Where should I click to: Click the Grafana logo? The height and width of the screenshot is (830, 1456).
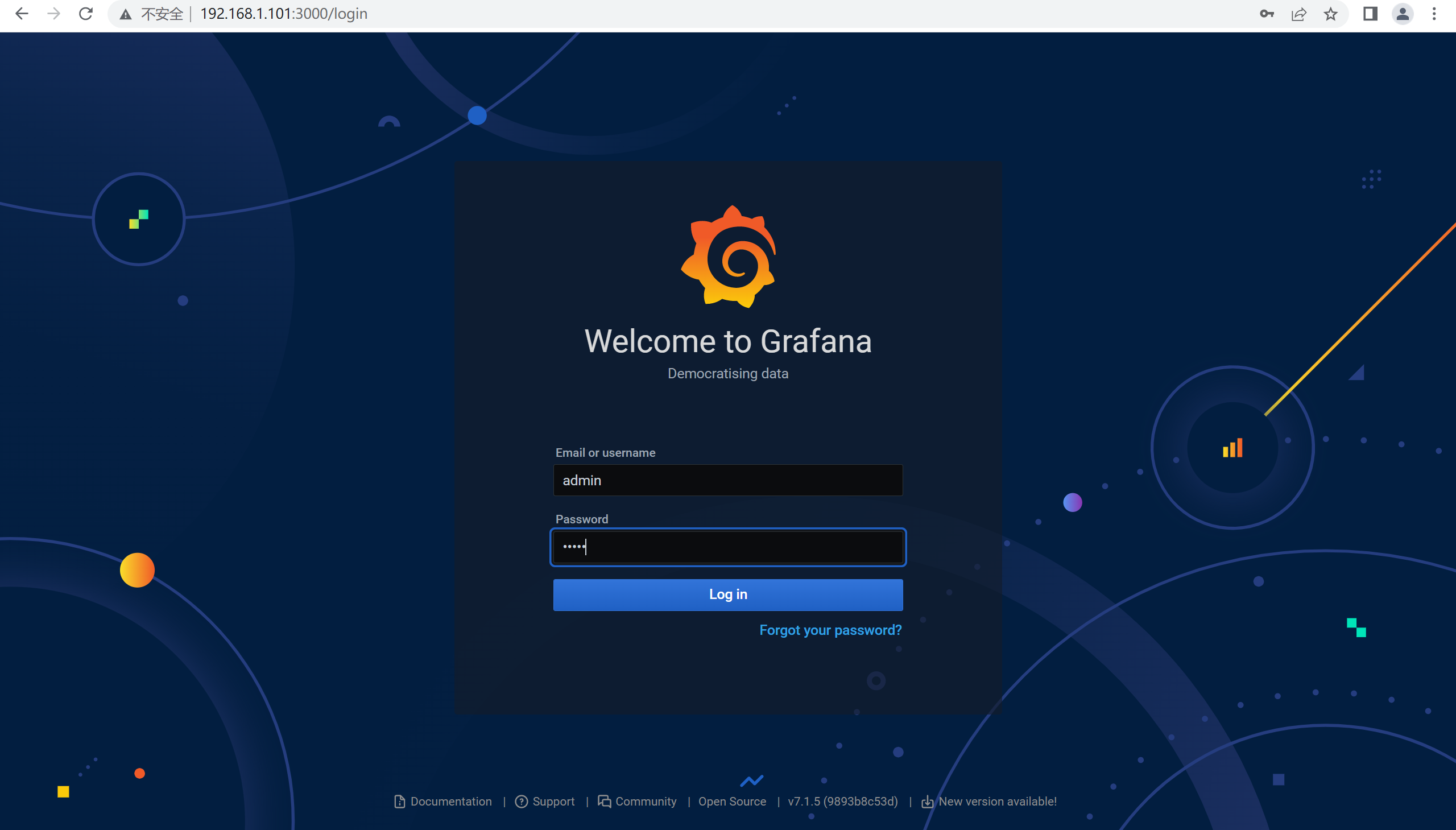point(729,257)
